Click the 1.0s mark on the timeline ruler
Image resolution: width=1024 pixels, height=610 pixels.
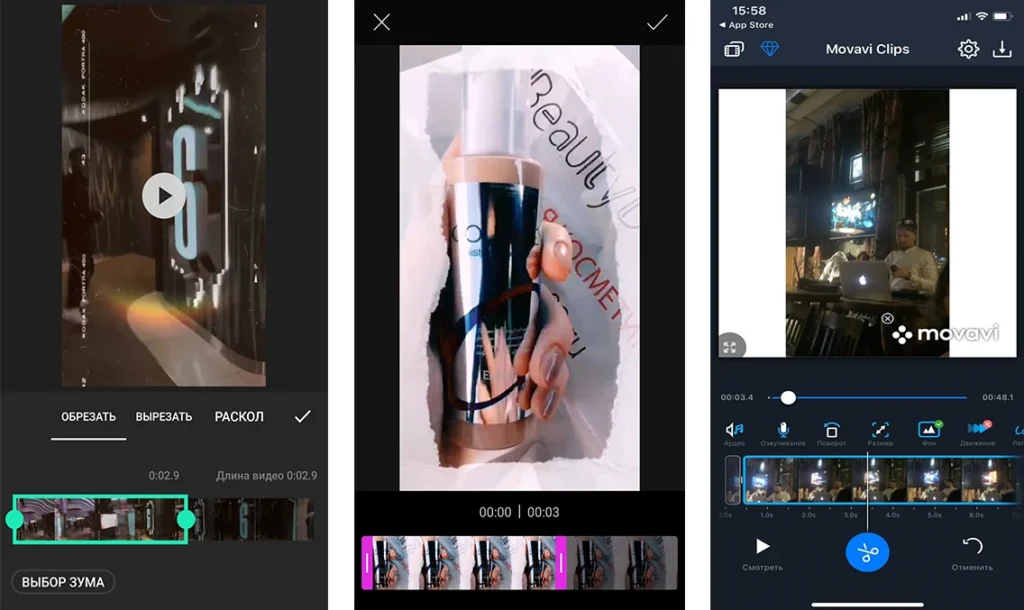click(767, 515)
